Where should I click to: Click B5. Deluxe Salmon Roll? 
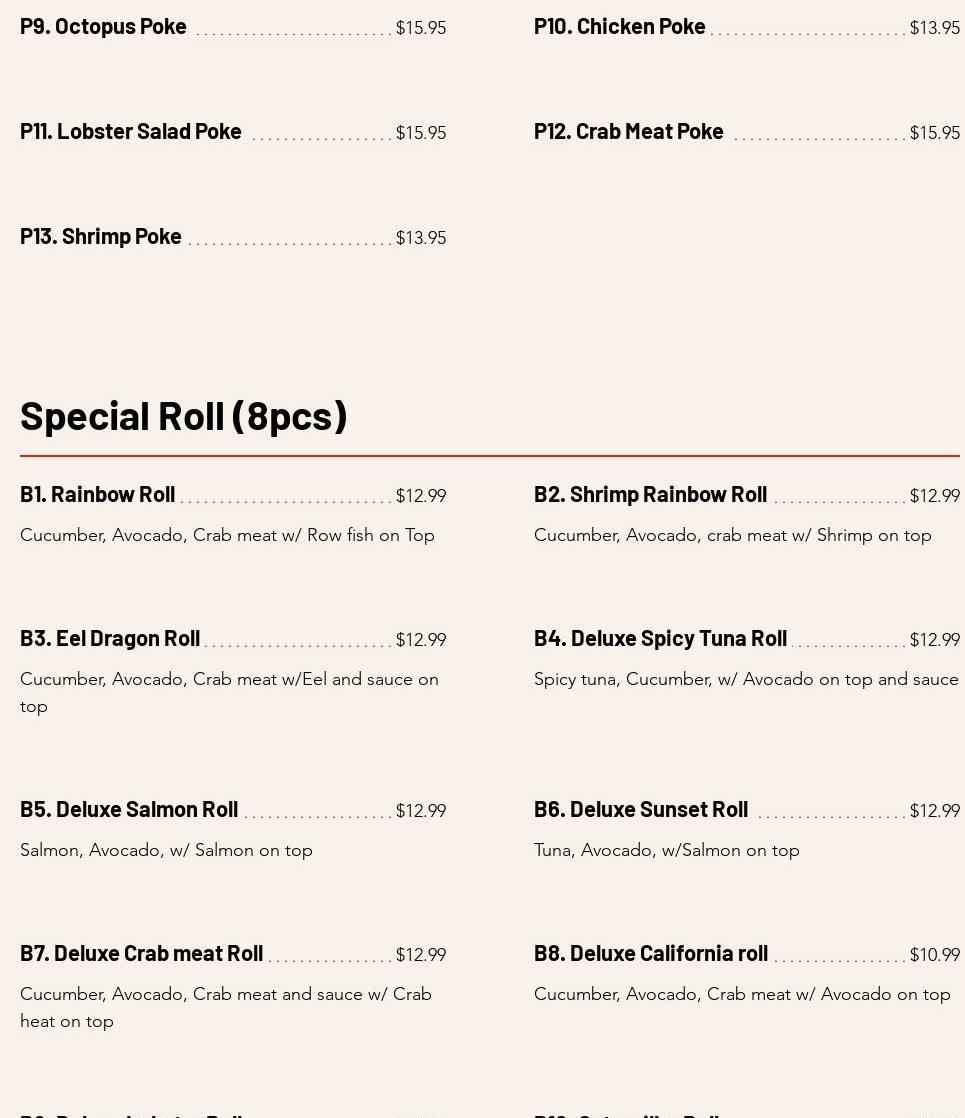(129, 809)
